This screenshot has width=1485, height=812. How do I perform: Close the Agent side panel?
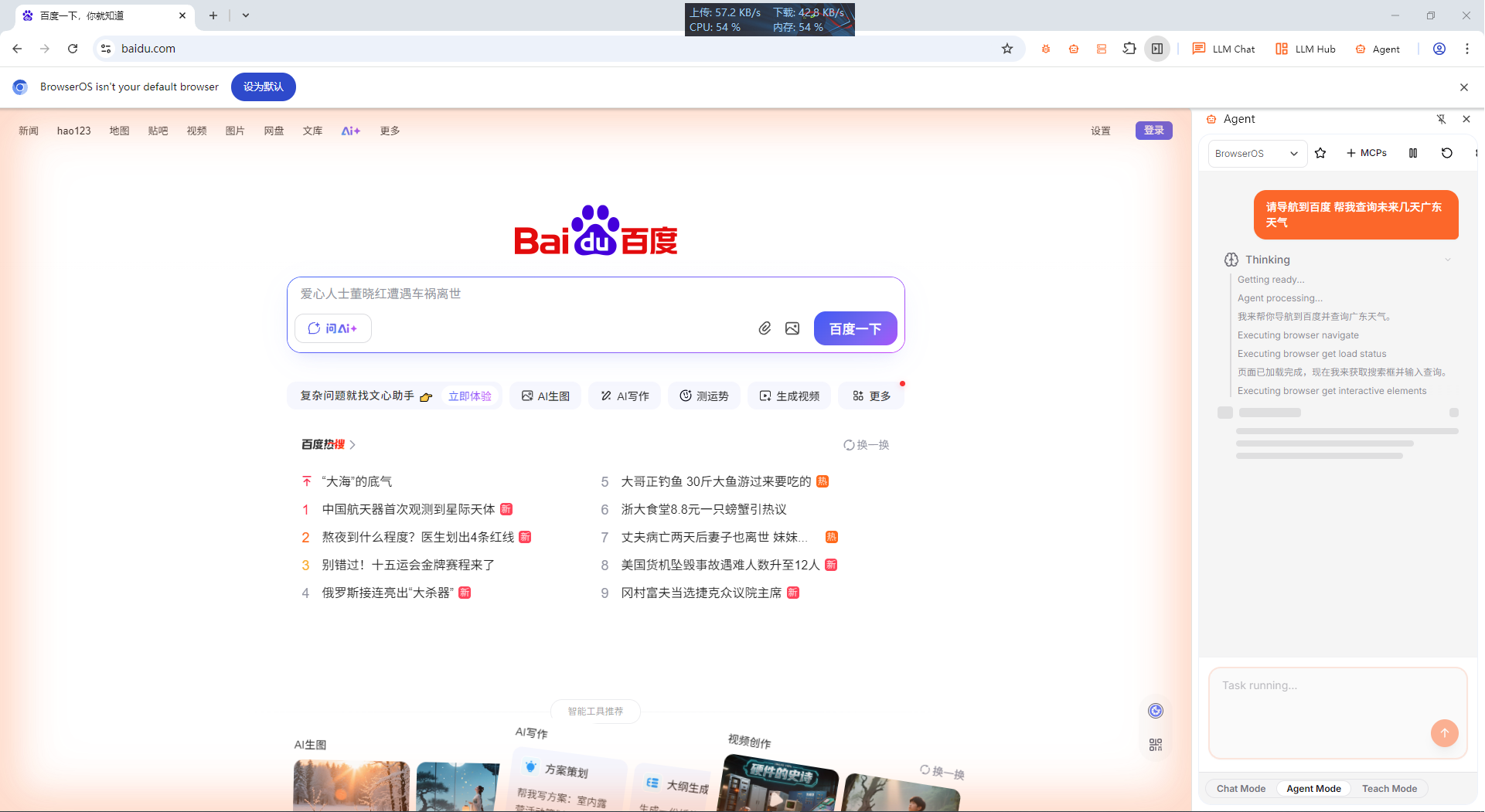click(x=1466, y=119)
